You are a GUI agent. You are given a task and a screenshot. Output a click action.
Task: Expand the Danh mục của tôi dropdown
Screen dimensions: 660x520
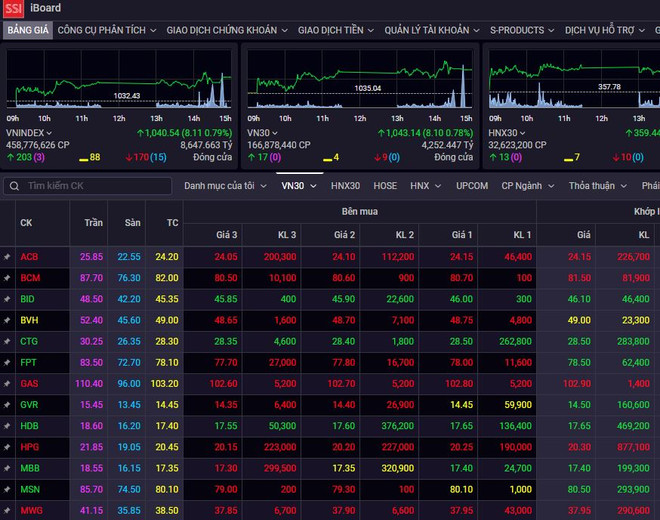point(225,186)
